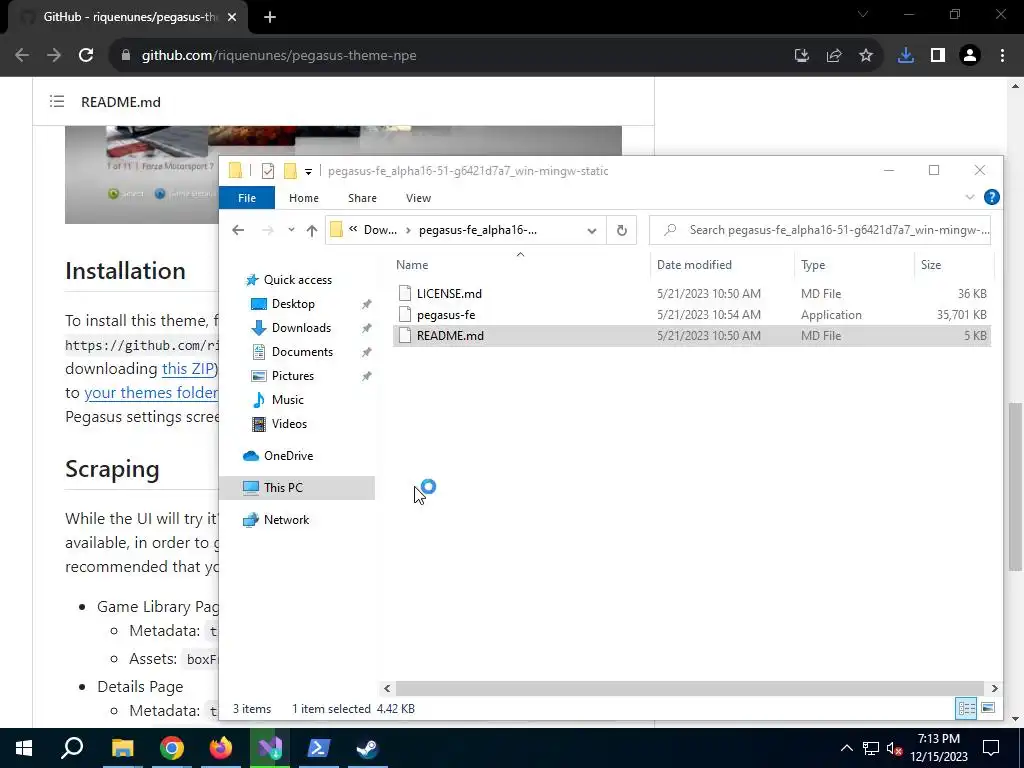
Task: Switch to the Share ribbon tab
Action: coord(362,198)
